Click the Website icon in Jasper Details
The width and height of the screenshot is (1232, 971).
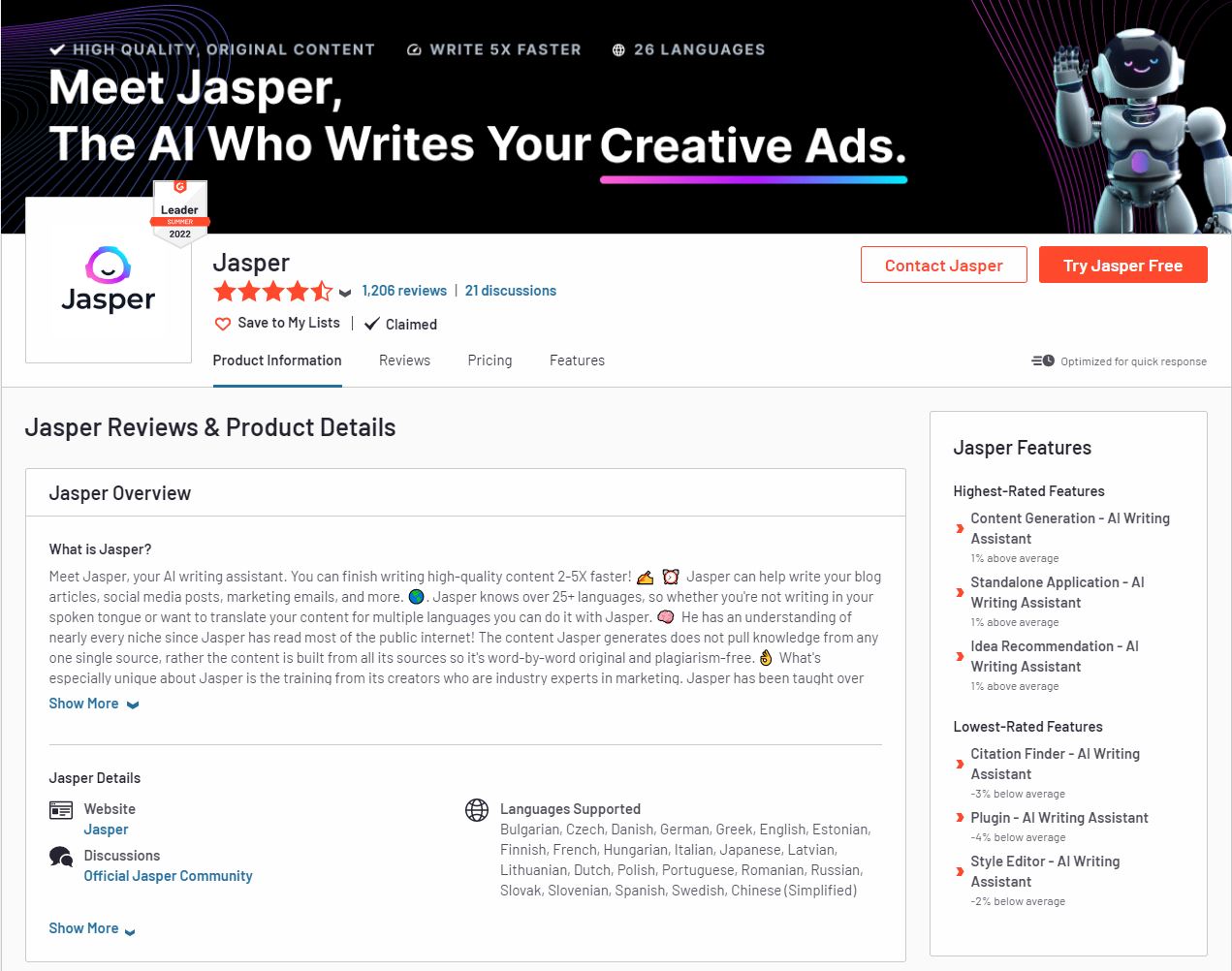click(x=61, y=810)
